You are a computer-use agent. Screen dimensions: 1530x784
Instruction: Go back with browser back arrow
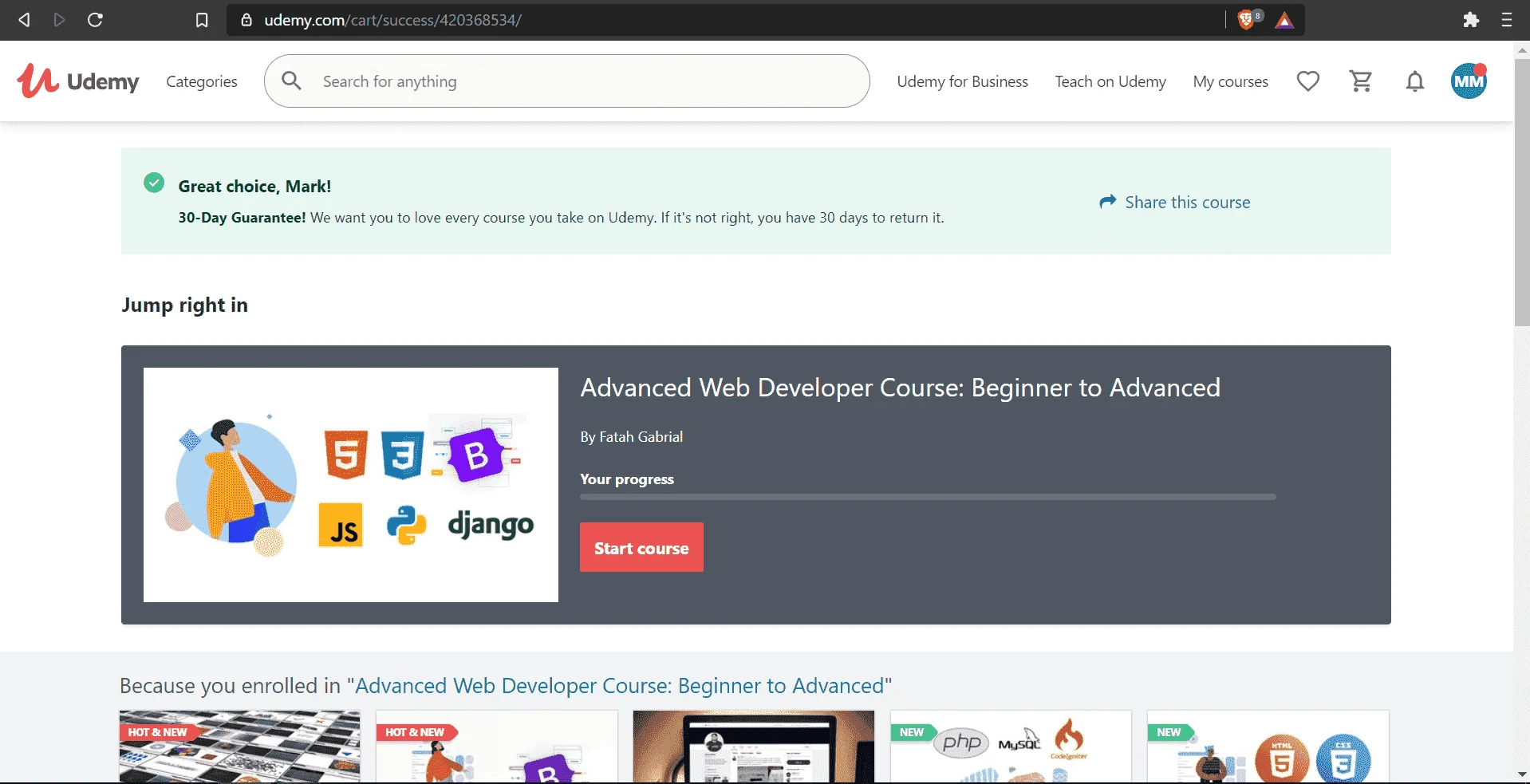24,20
